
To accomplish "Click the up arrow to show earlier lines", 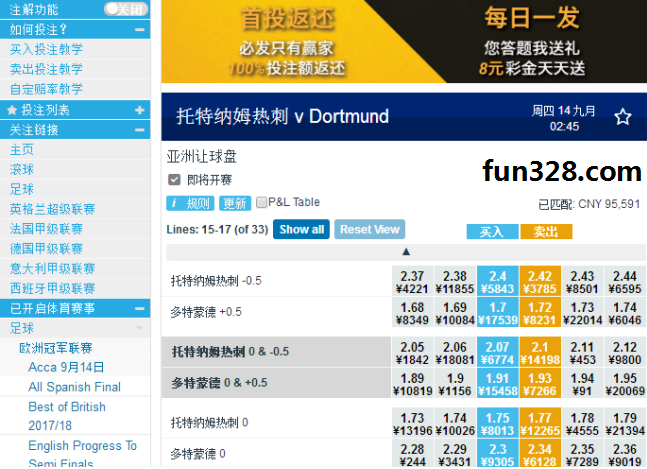I will tap(406, 252).
